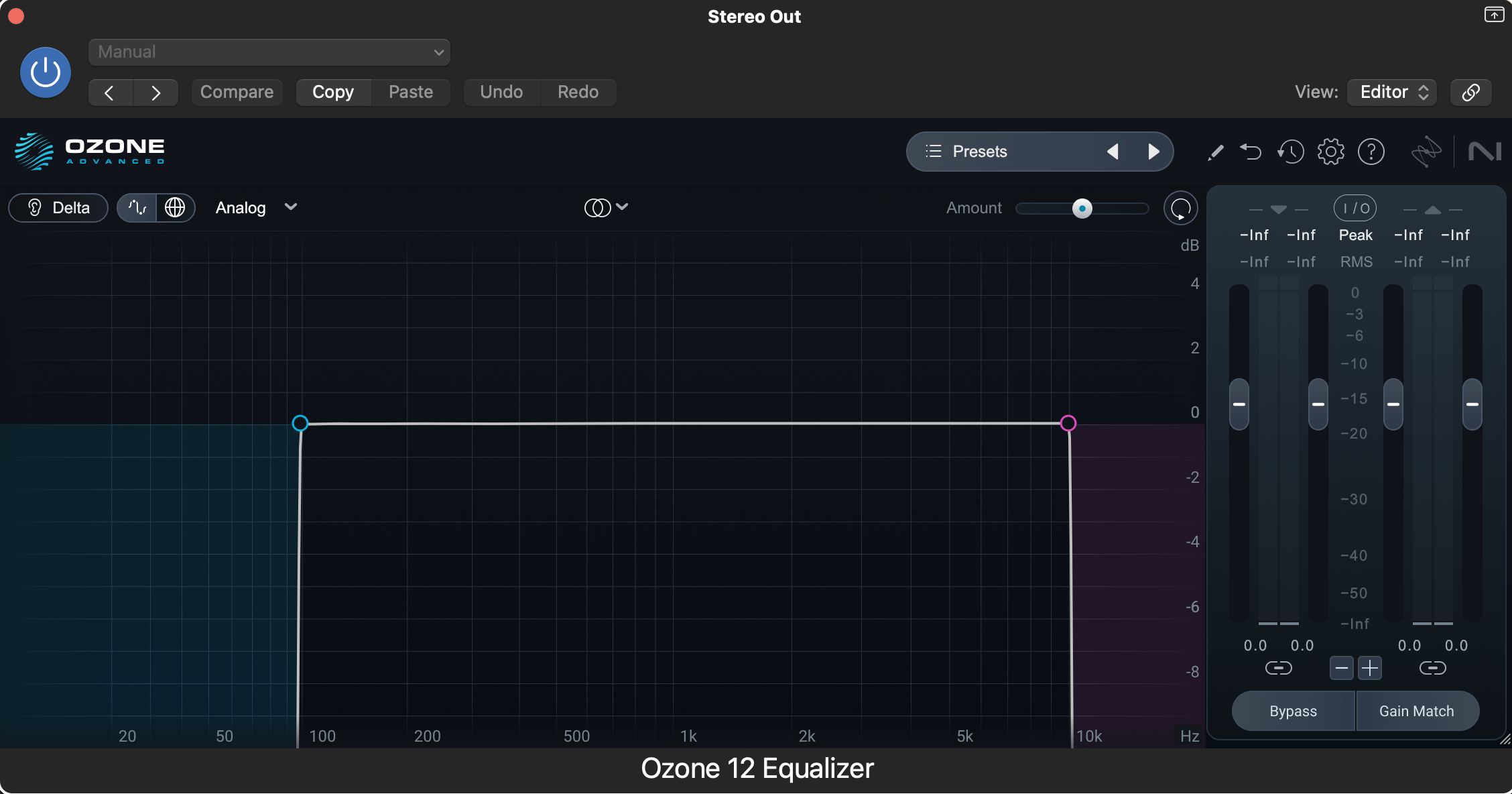
Task: Click the iZotope swirl logo icon
Action: coord(1426,152)
